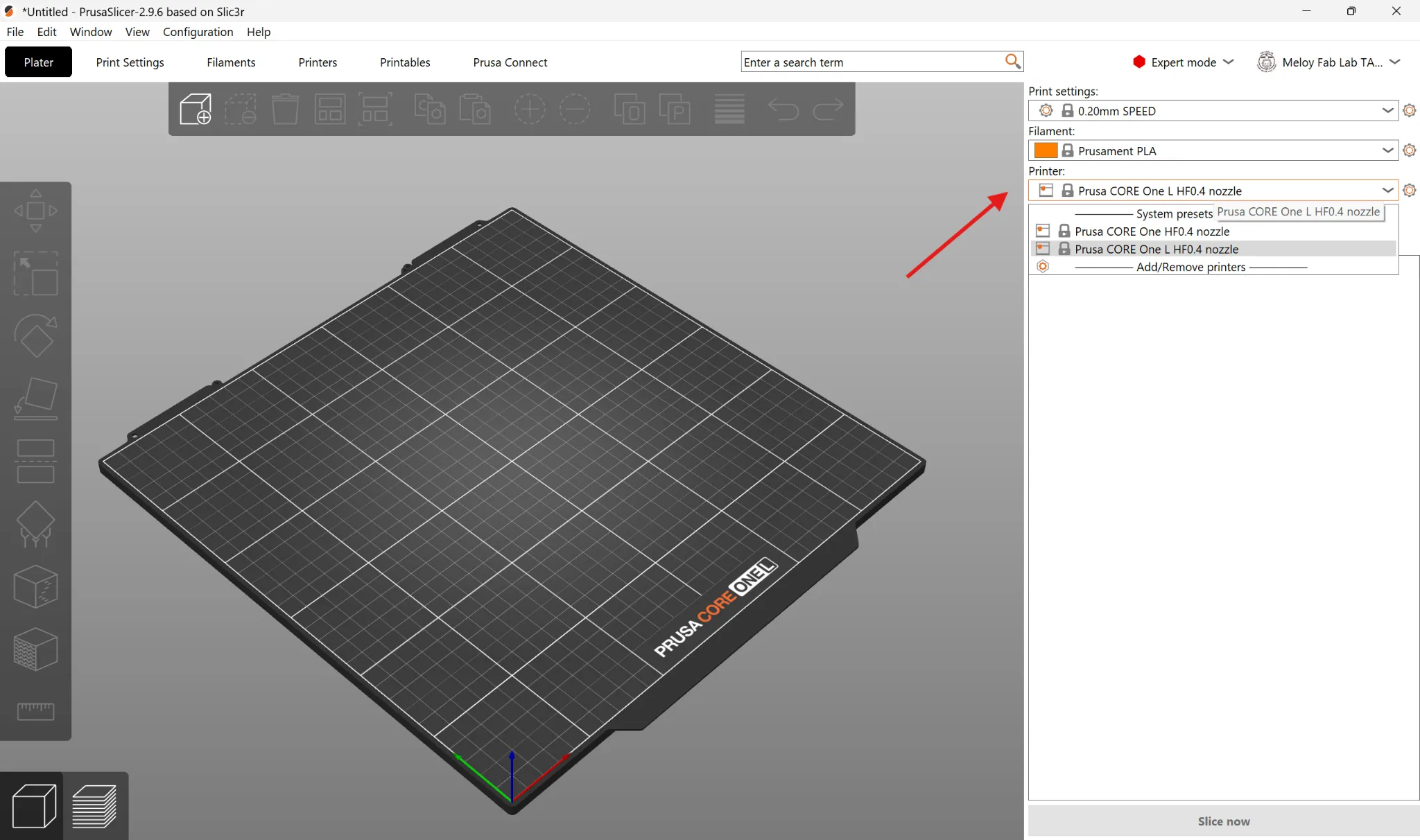Select the Rotate tool in left sidebar
Viewport: 1420px width, 840px height.
pos(35,335)
